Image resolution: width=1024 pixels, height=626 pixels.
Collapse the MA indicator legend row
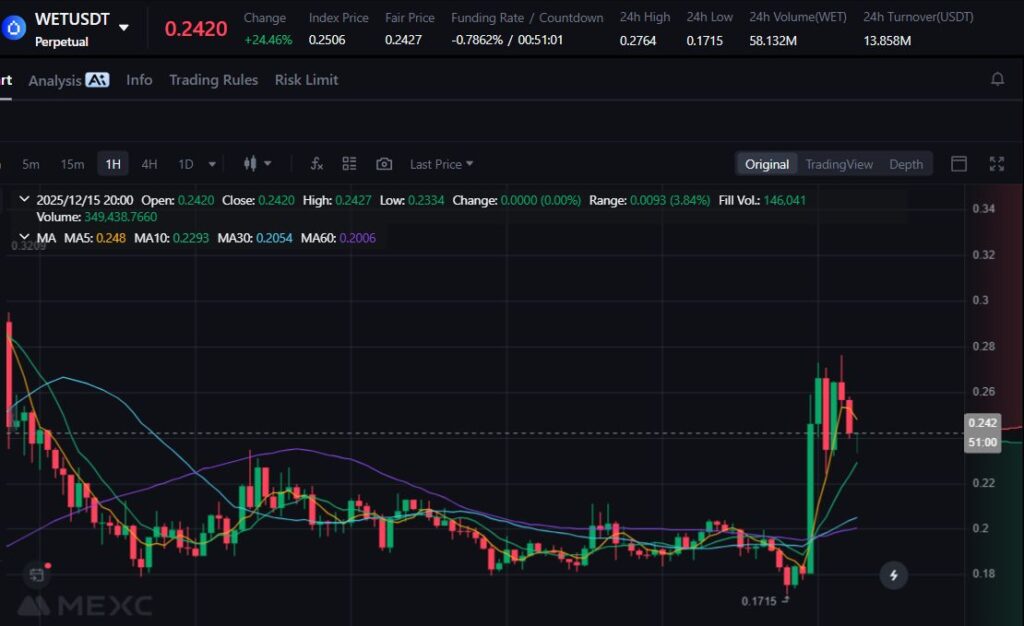[23, 238]
